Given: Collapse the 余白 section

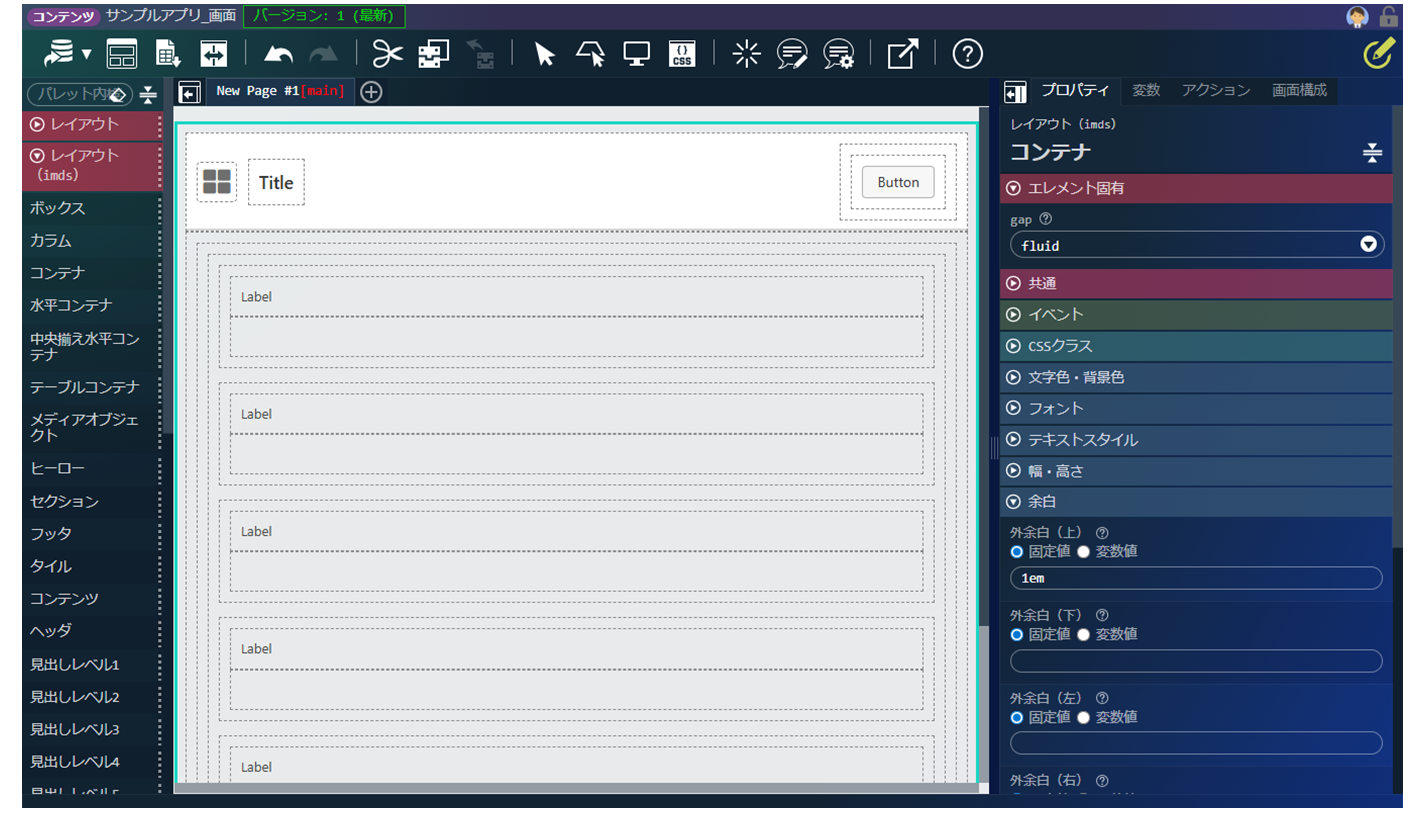Looking at the screenshot, I should [x=1196, y=501].
